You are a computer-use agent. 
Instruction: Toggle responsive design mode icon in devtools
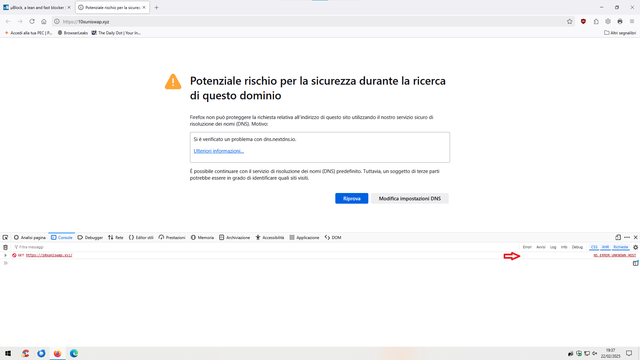coord(618,237)
